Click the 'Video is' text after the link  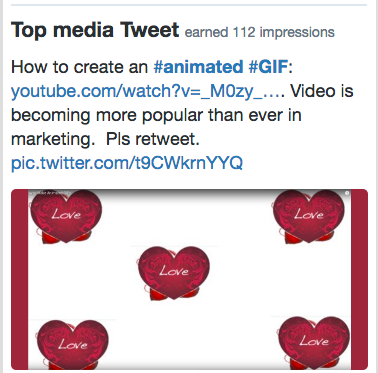click(322, 91)
